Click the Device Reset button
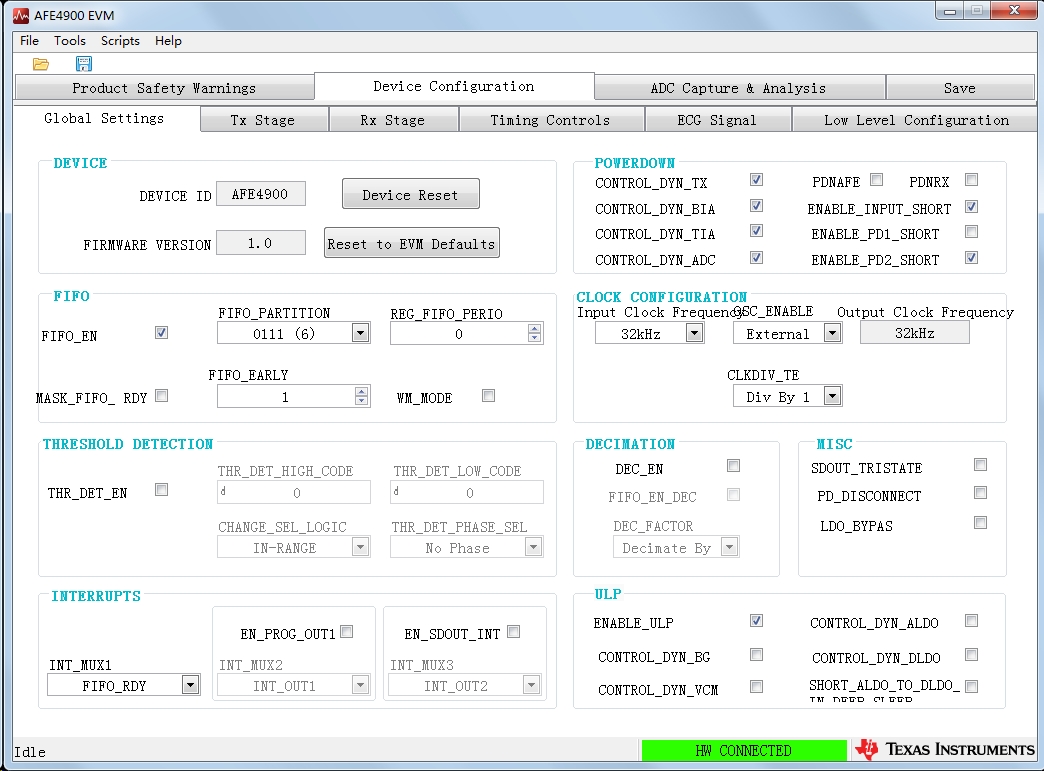 coord(411,194)
